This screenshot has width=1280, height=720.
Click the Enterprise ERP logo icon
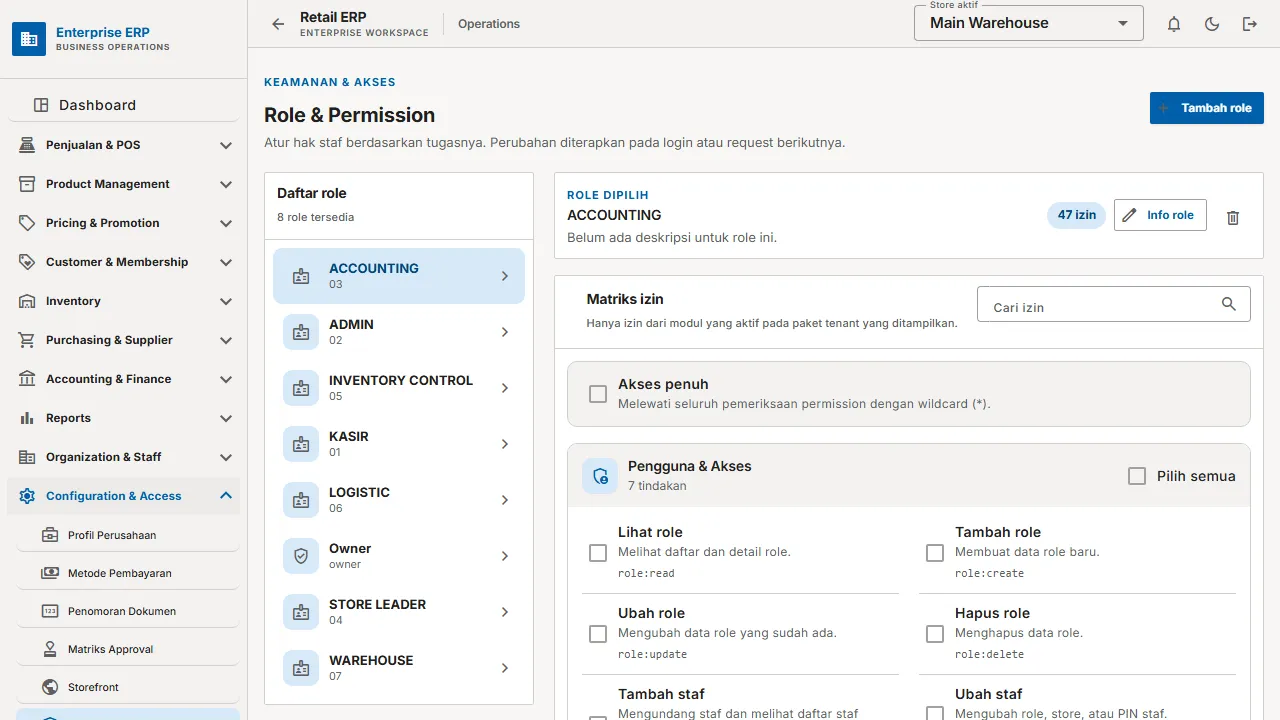[x=29, y=39]
